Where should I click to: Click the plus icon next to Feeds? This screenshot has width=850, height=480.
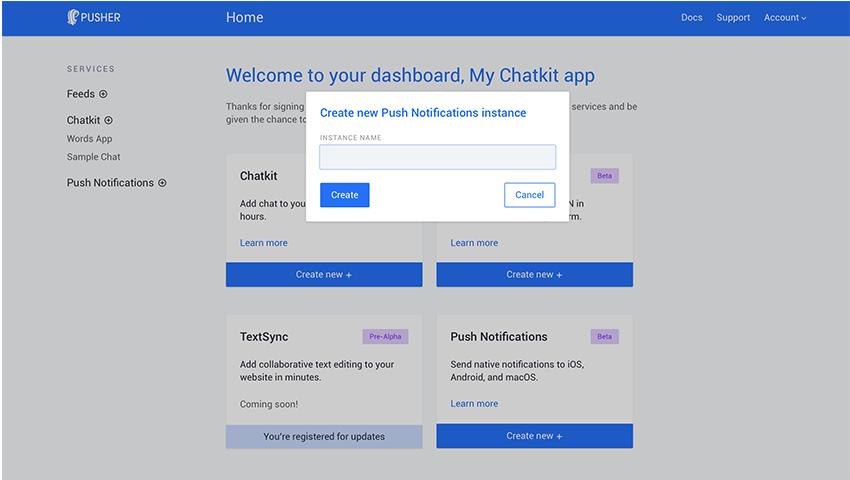(103, 94)
